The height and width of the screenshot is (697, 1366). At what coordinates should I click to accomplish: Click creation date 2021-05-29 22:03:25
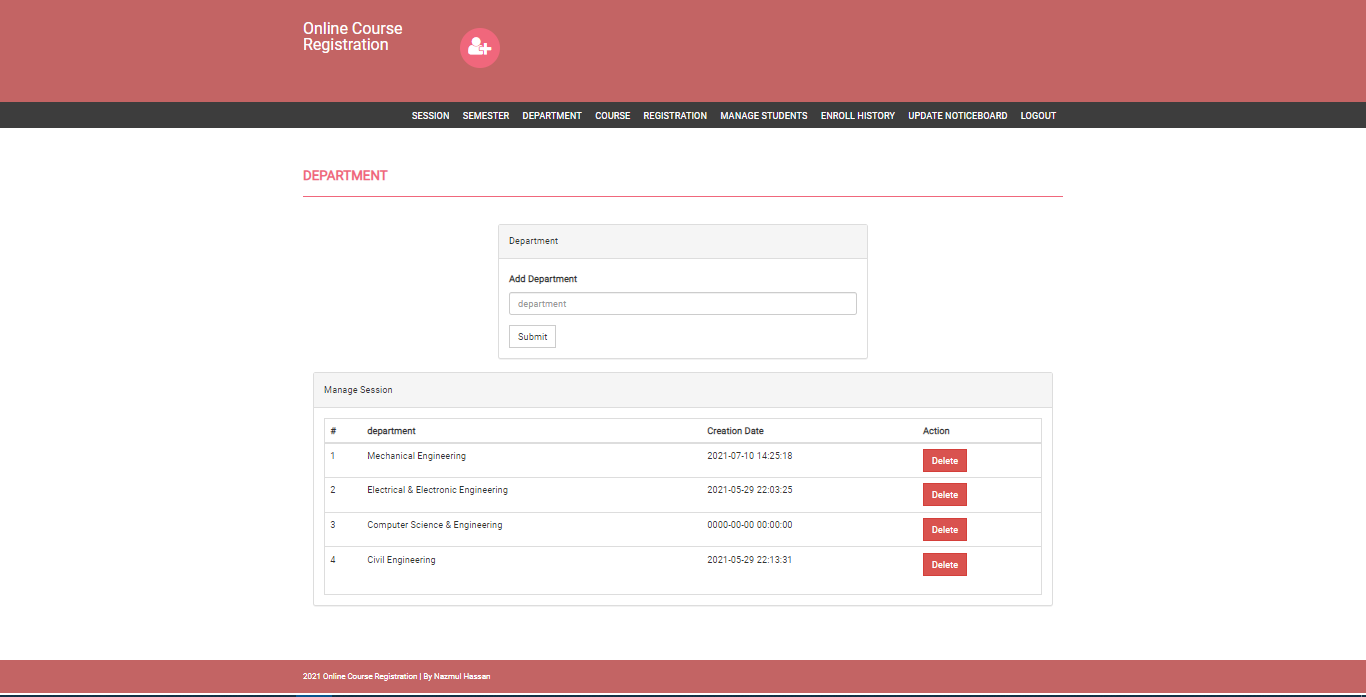click(750, 490)
